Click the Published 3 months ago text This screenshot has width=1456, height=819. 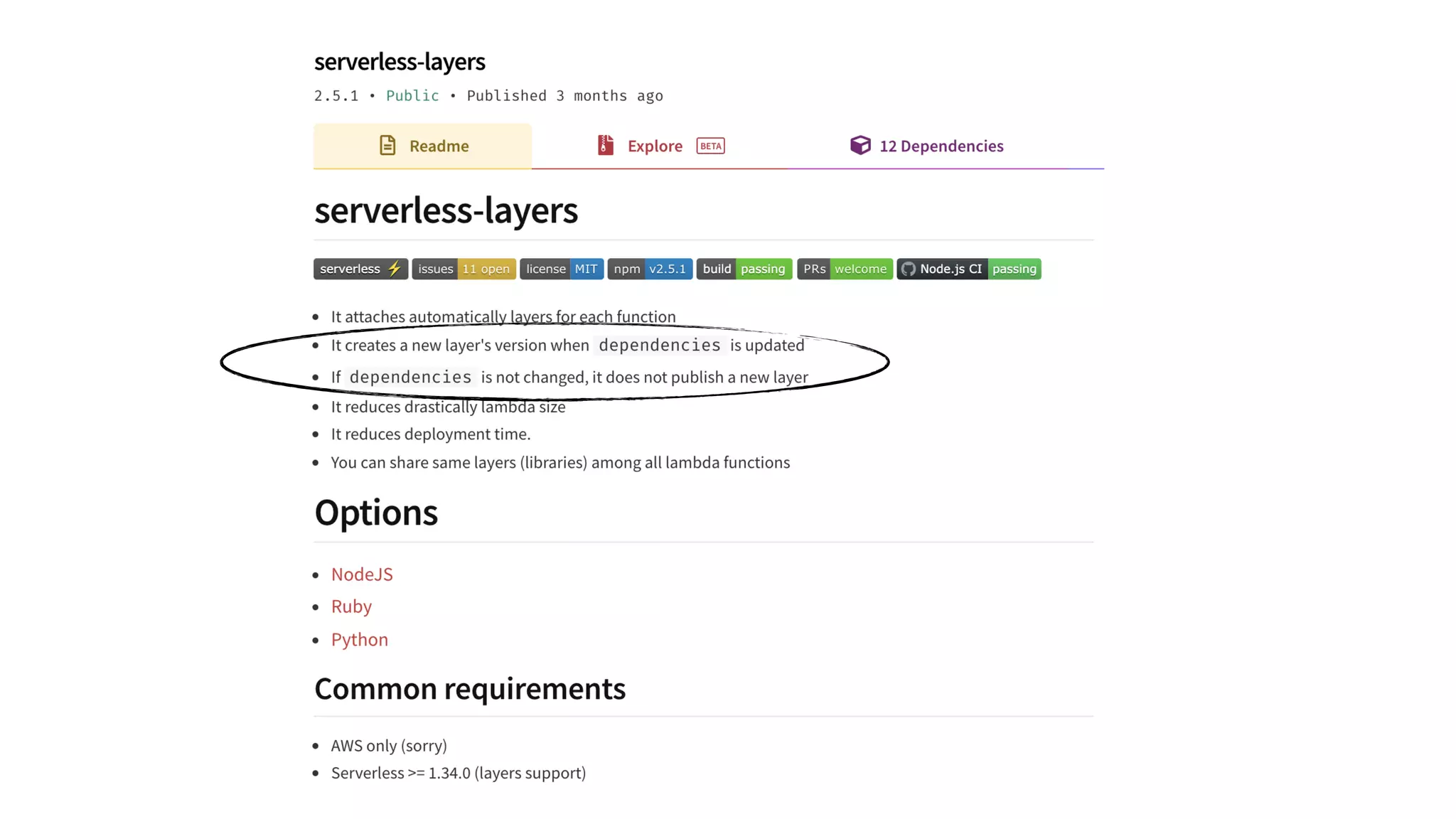tap(564, 96)
